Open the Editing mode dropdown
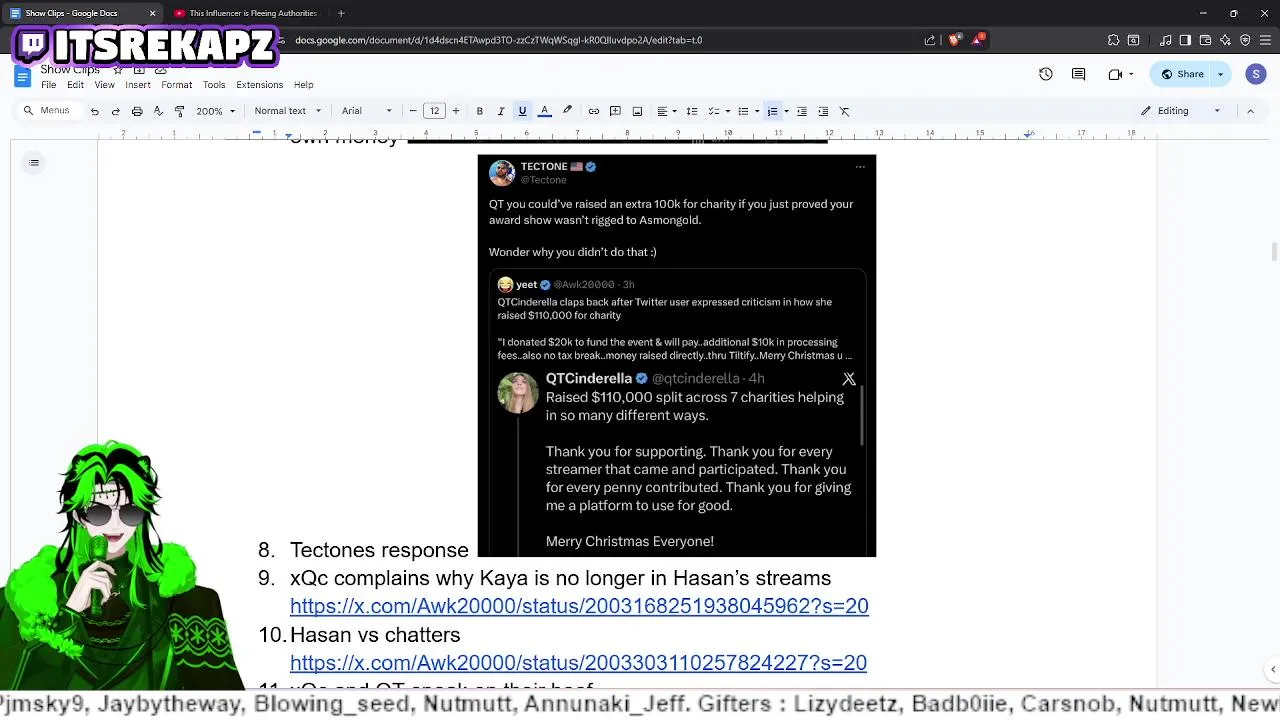 [1181, 111]
